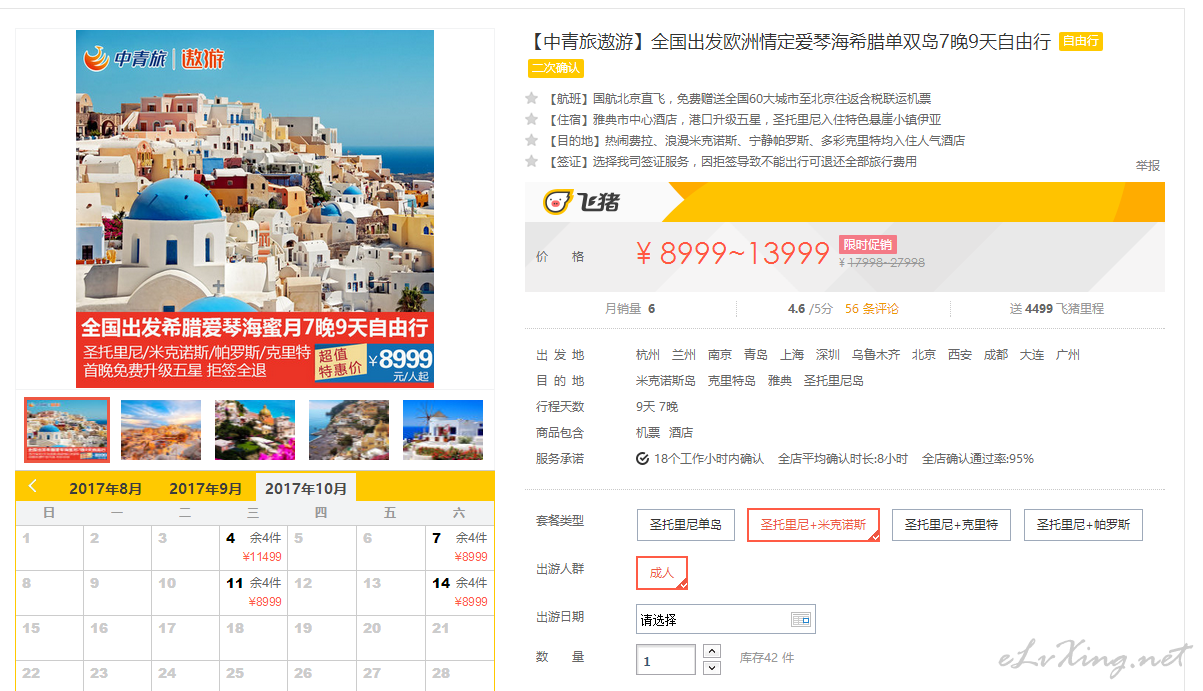The height and width of the screenshot is (691, 1203).
Task: Increase quantity with the up arrow
Action: tap(712, 651)
